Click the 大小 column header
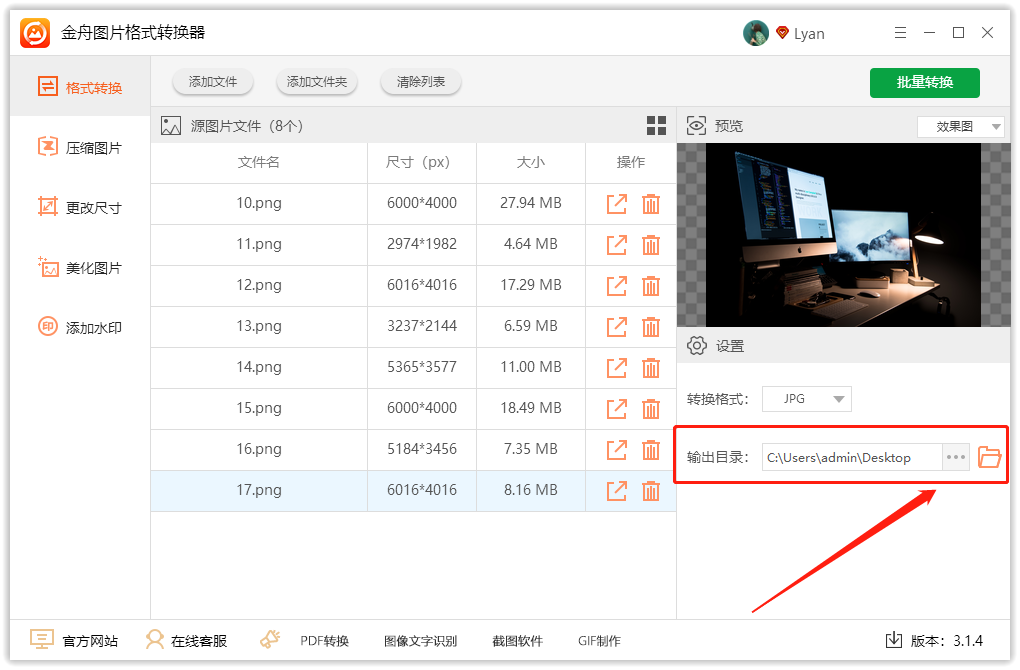This screenshot has height=670, width=1020. coord(531,162)
